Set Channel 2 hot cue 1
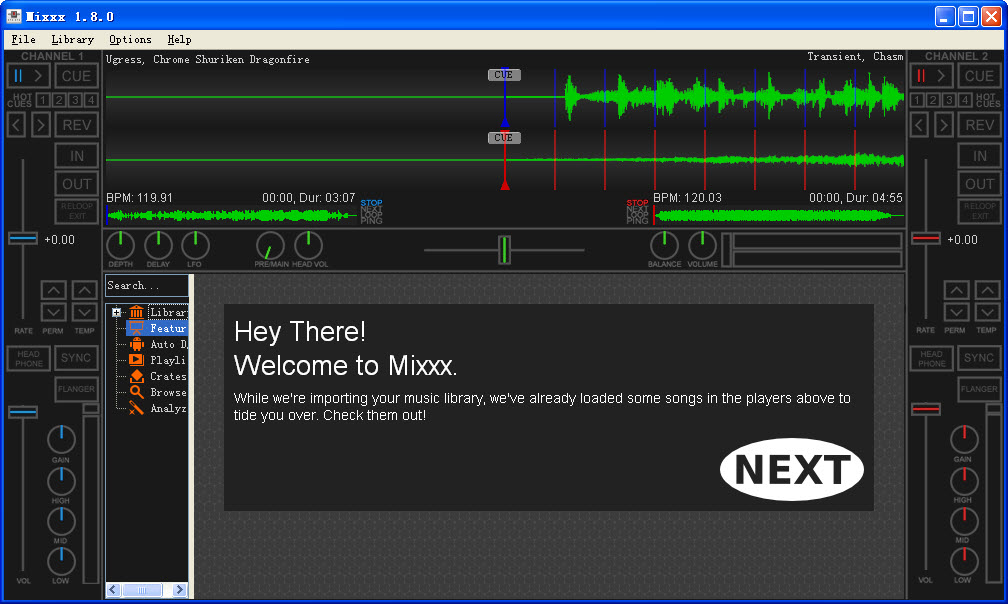This screenshot has height=604, width=1008. click(917, 100)
